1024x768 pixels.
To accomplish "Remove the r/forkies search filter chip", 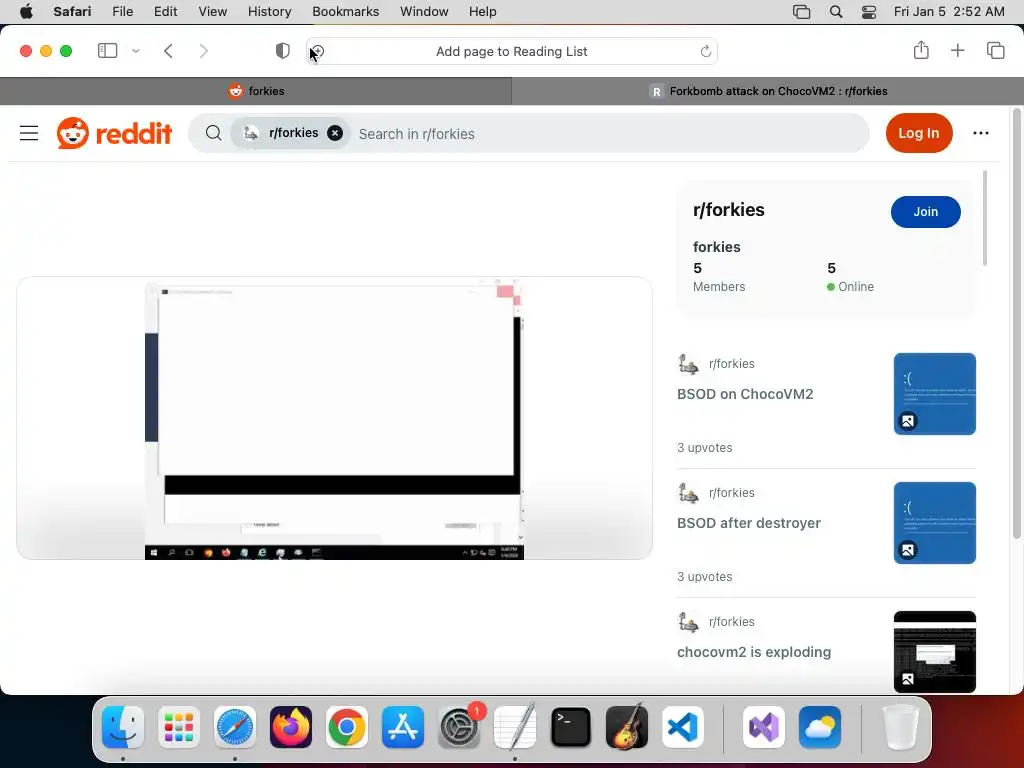I will point(335,133).
